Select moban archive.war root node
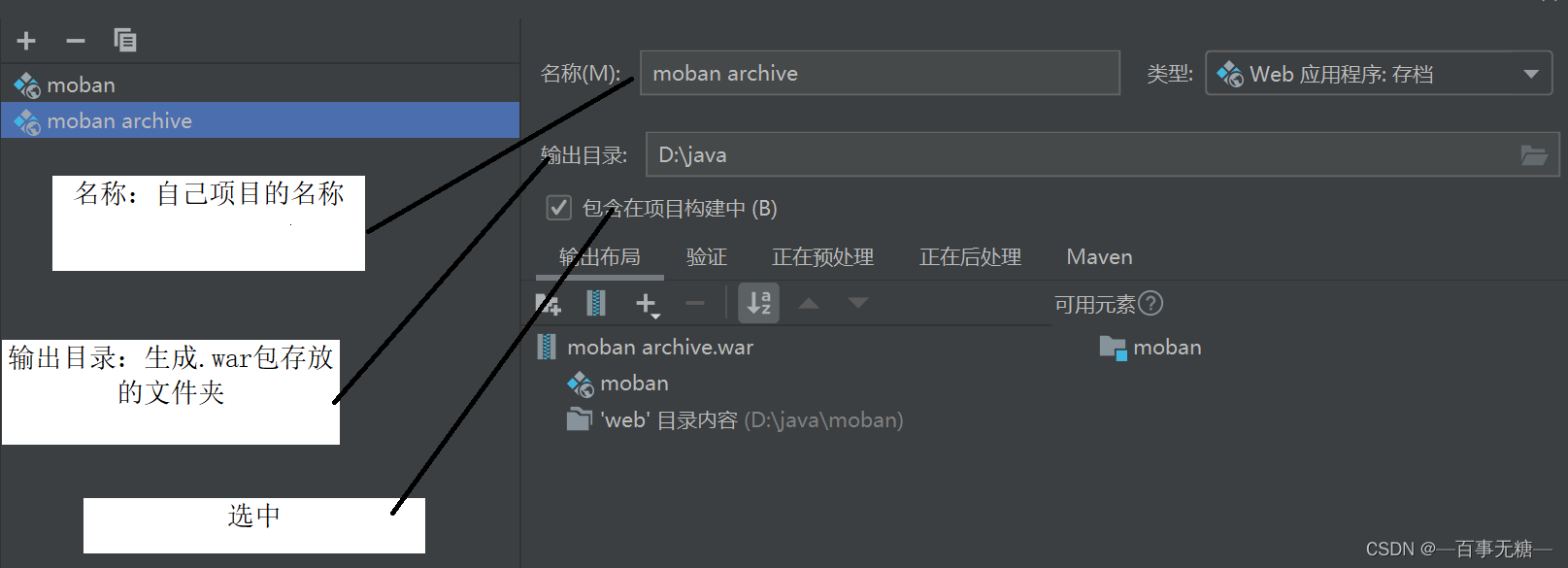The image size is (1568, 568). point(660,348)
